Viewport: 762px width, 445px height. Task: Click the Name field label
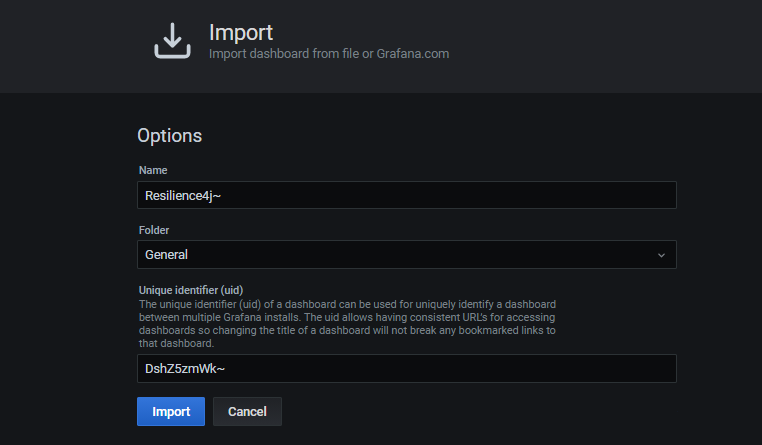(x=153, y=170)
